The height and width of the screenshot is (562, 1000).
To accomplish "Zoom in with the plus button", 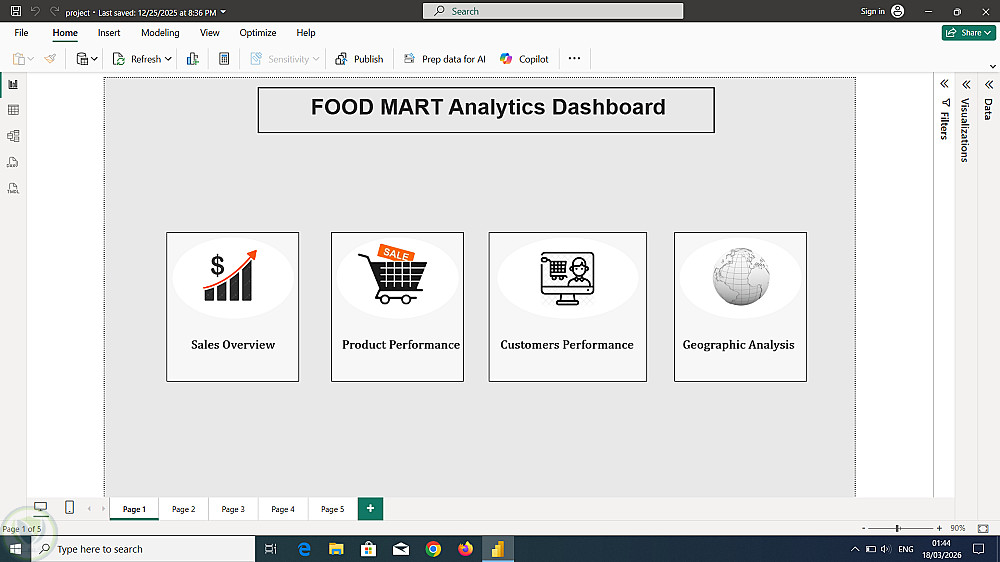I will tap(939, 528).
